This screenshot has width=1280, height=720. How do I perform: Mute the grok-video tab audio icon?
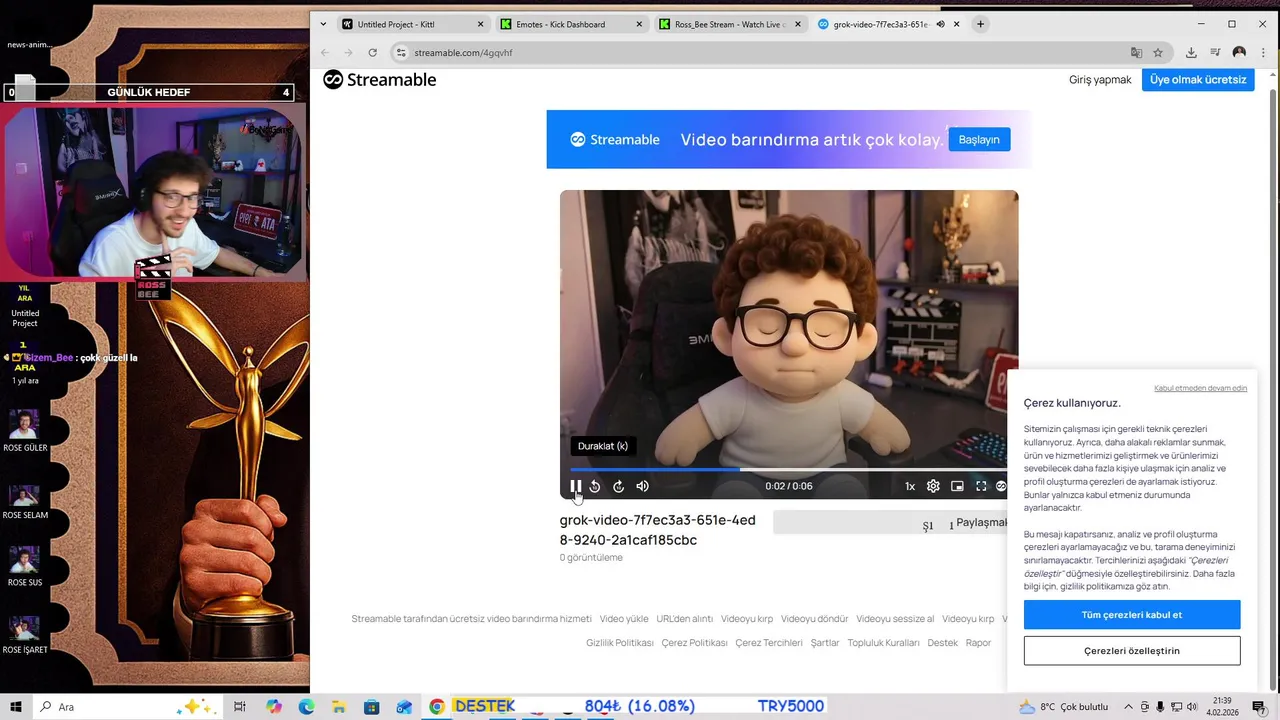[x=940, y=24]
